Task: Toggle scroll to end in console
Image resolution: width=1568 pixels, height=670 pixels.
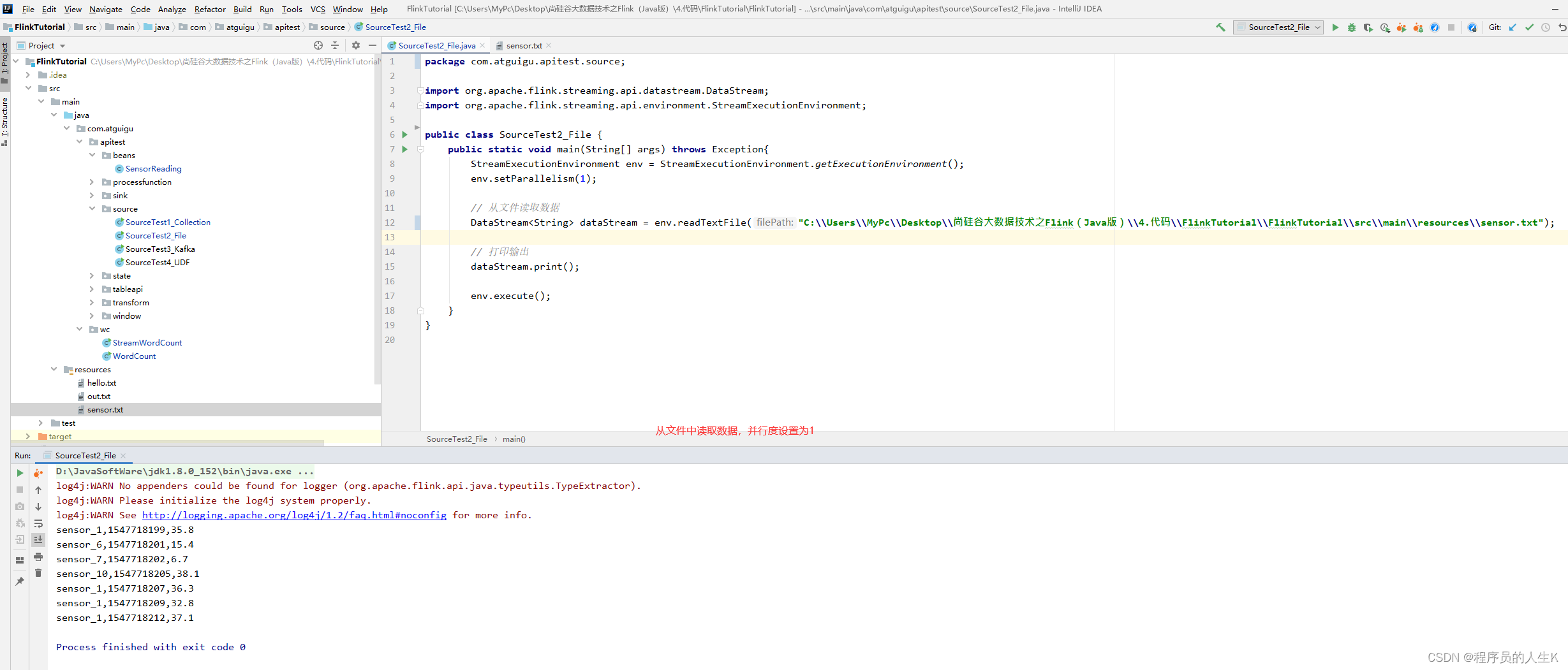Action: coord(38,539)
